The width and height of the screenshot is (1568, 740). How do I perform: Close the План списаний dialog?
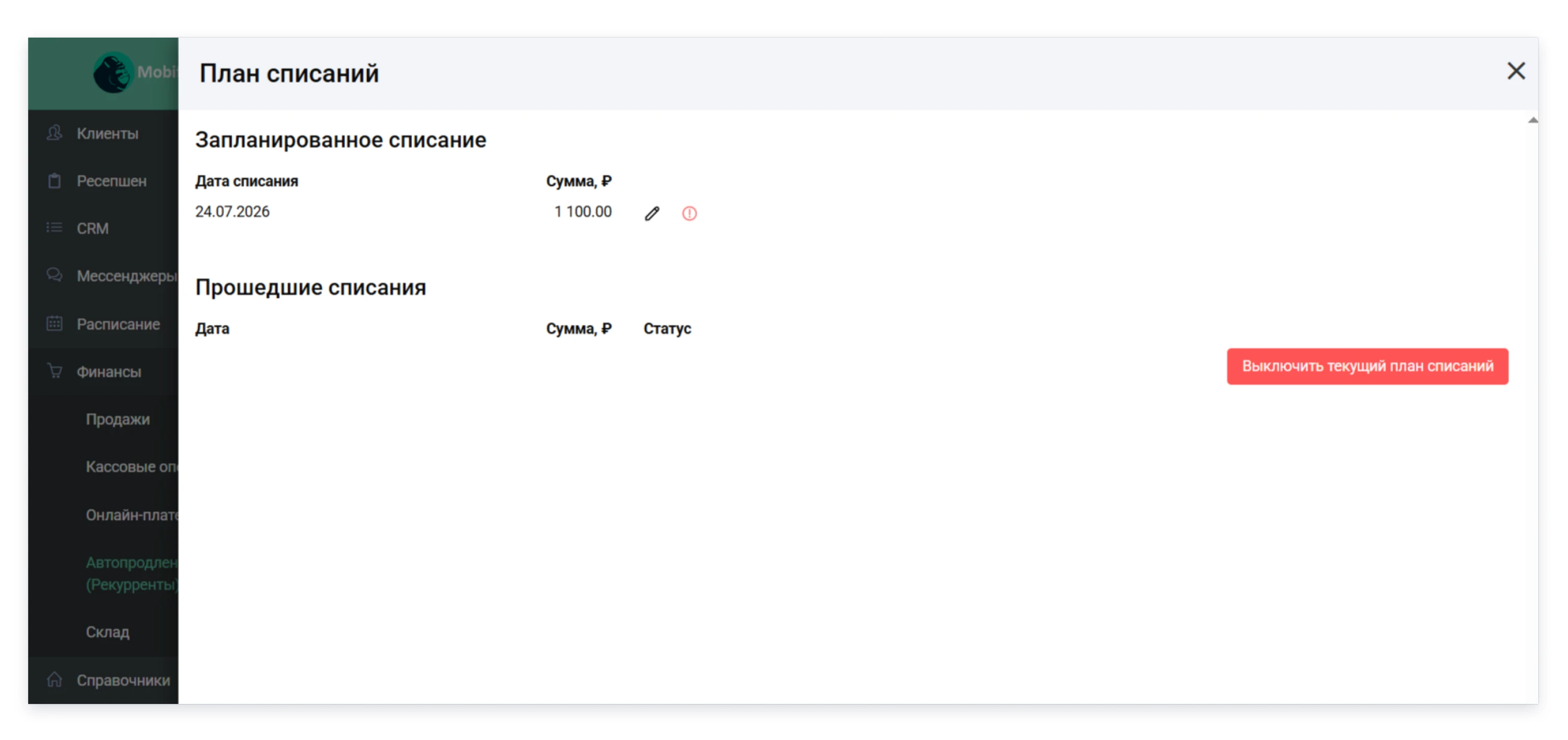click(1516, 71)
